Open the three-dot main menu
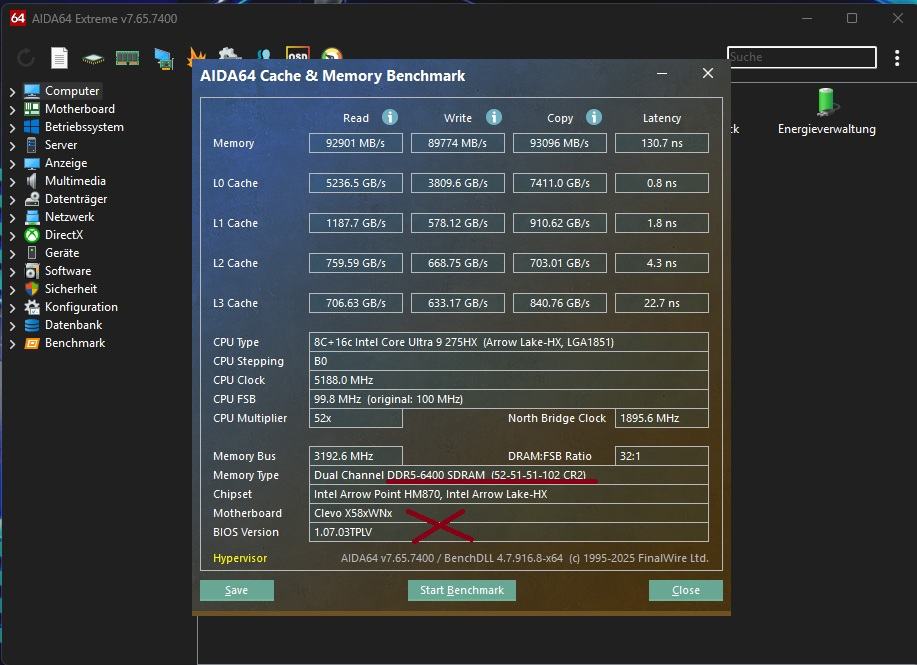 [x=897, y=58]
